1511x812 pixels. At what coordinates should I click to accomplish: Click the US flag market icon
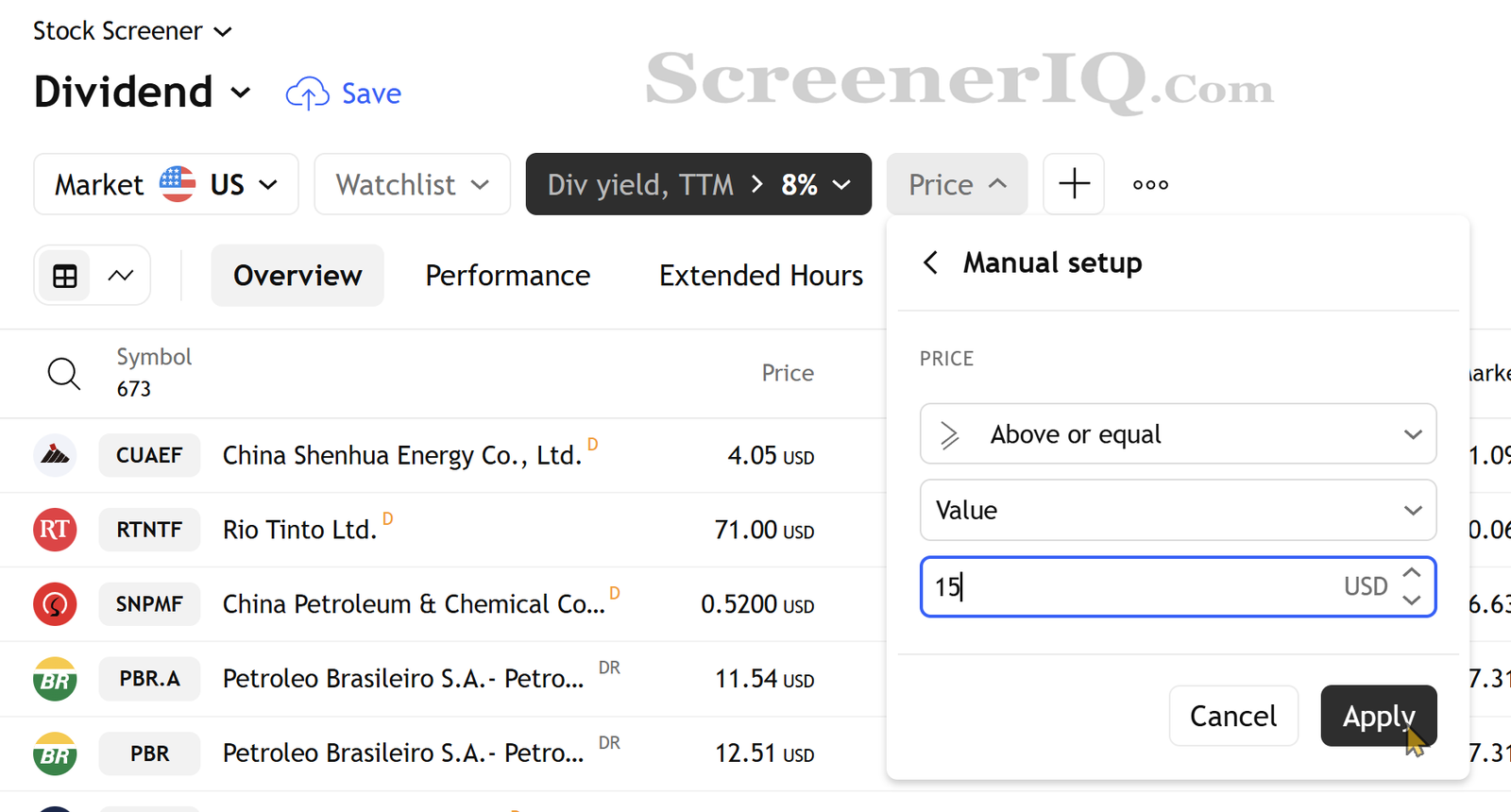(x=178, y=184)
